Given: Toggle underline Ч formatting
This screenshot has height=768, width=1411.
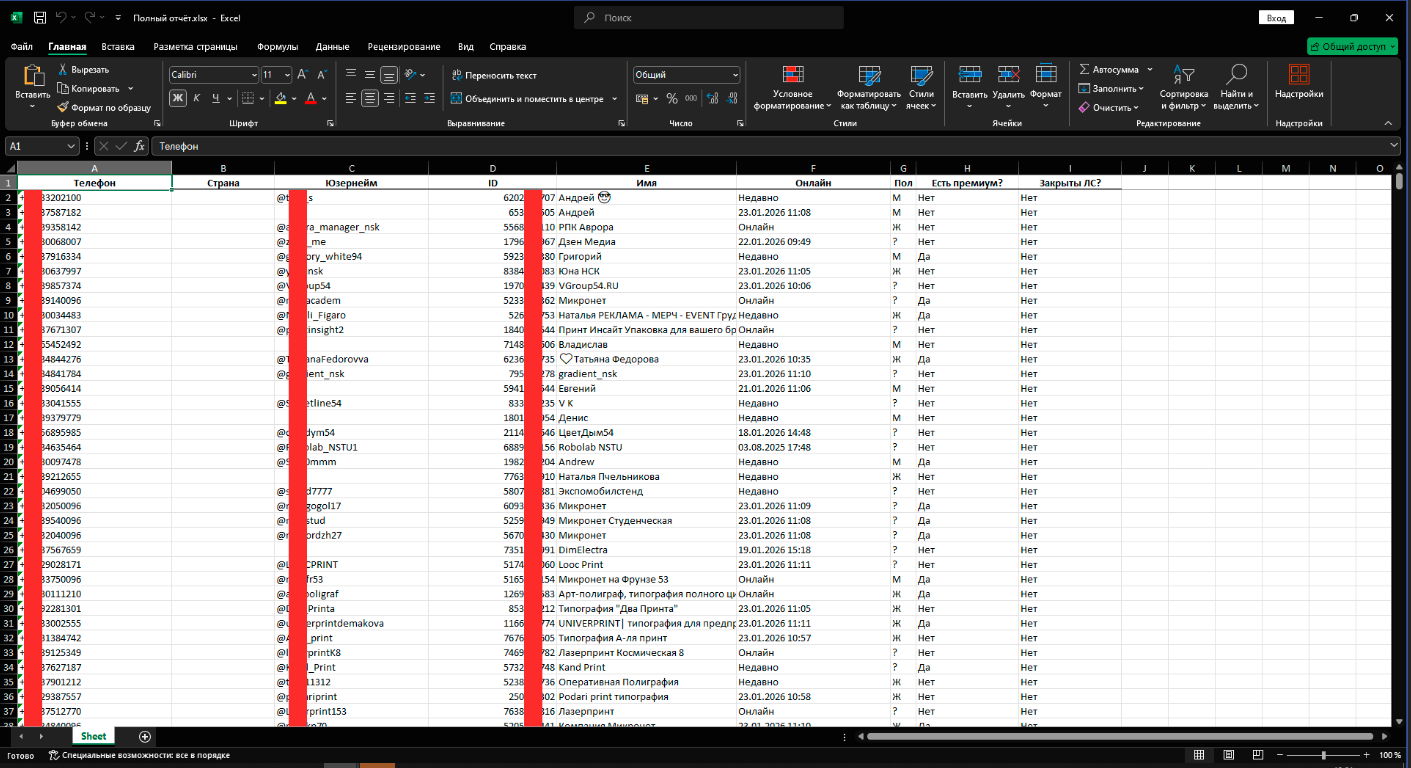Looking at the screenshot, I should click(216, 98).
